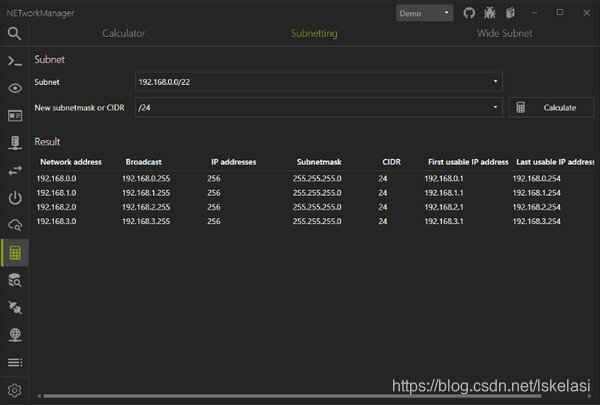The width and height of the screenshot is (600, 405).
Task: Select broadcast 192.168.1.255 cell
Action: (x=146, y=193)
